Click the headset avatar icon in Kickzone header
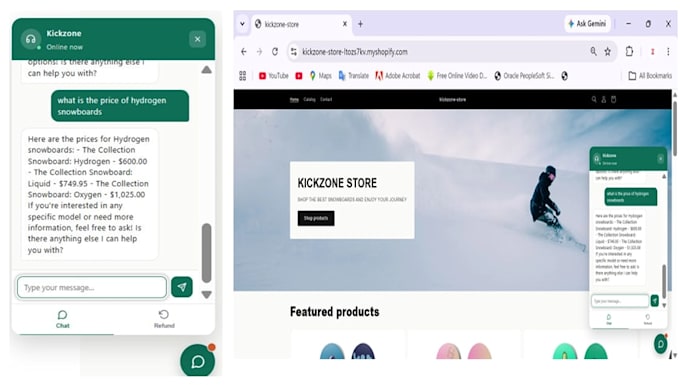Image resolution: width=680 pixels, height=385 pixels. pos(30,39)
